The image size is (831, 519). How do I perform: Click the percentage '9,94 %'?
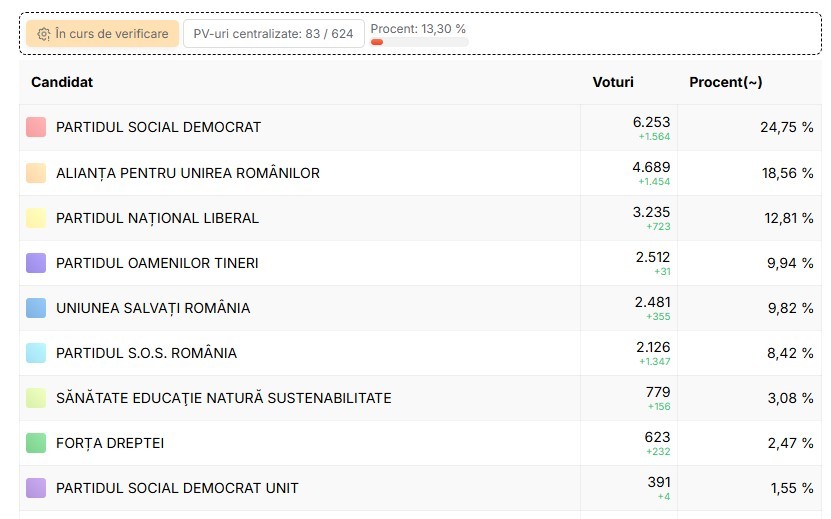(x=790, y=263)
